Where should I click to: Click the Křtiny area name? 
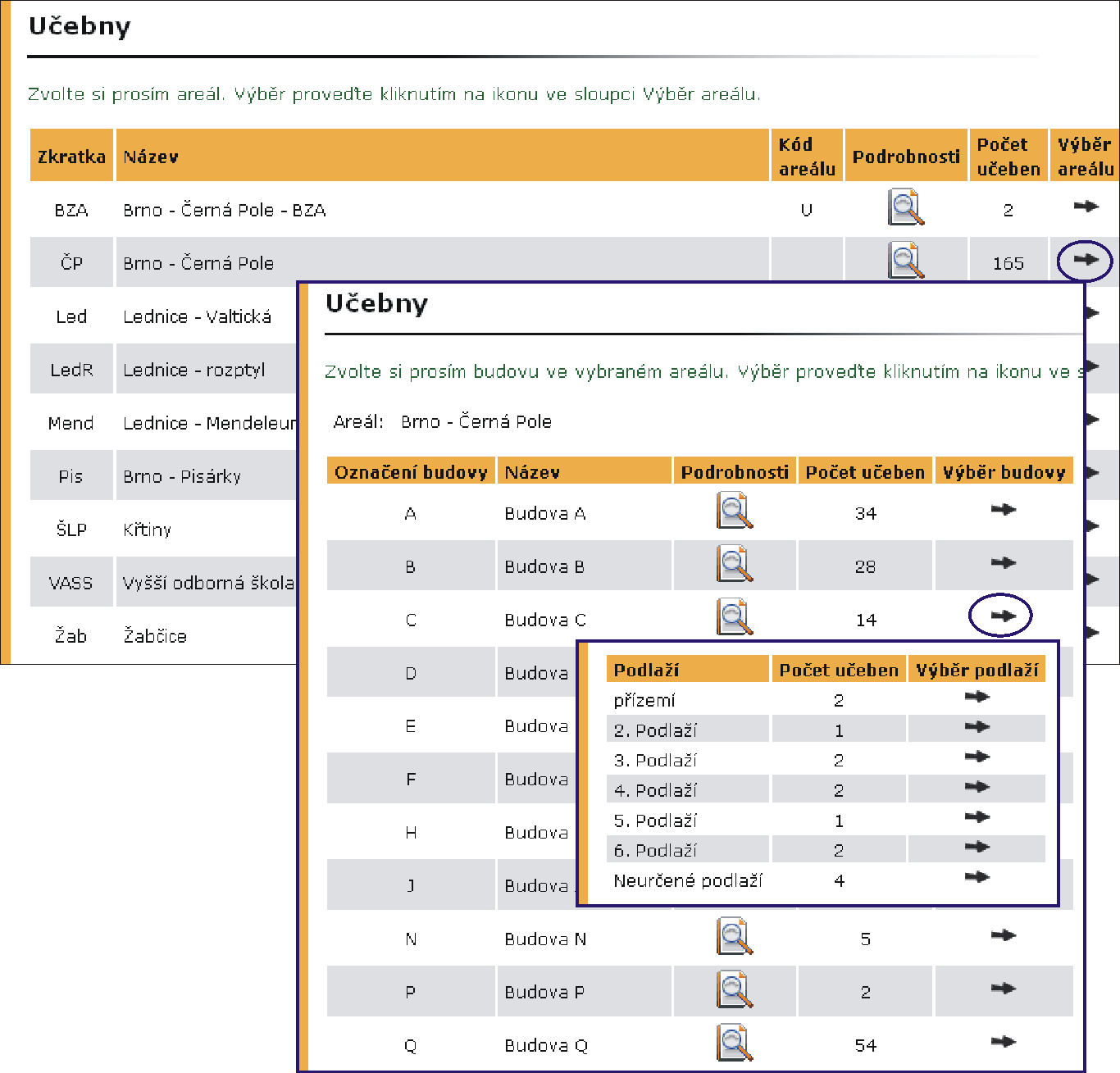[x=148, y=530]
